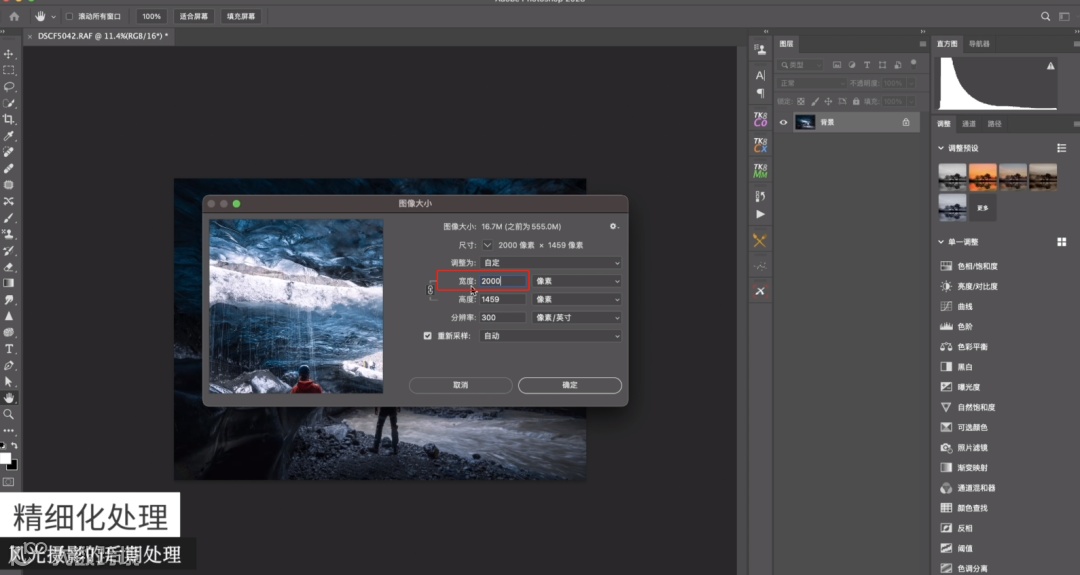
Task: Toggle grid view in 单一调整 section
Action: (x=1061, y=242)
